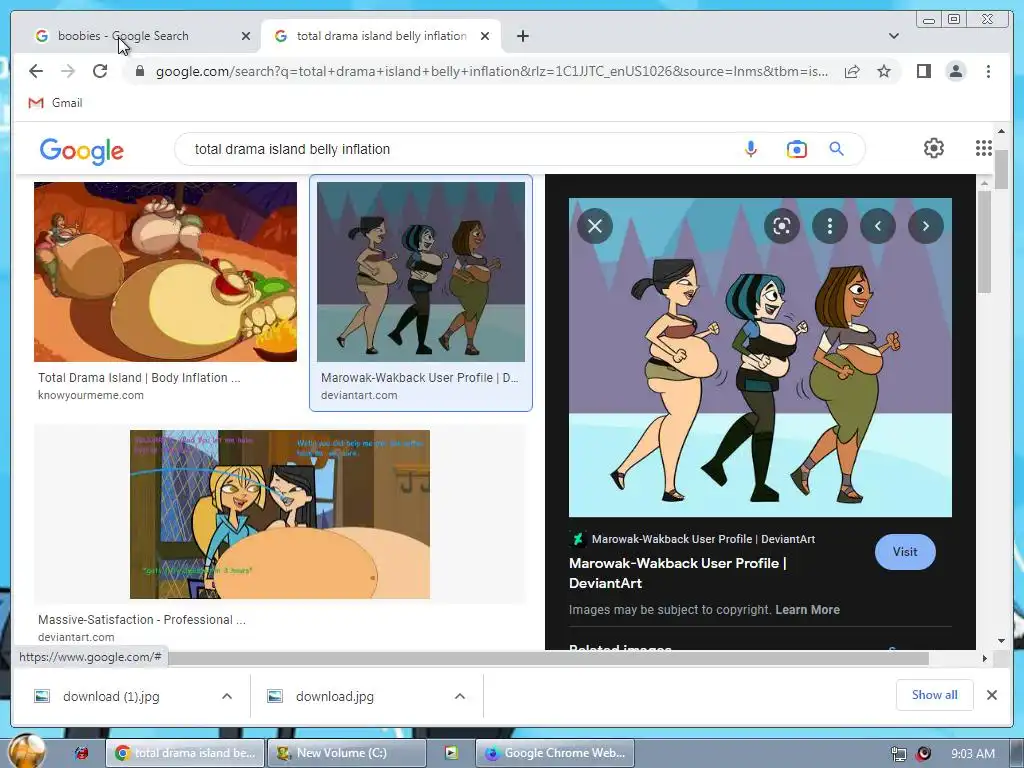
Task: Open the Learn More copyright link
Action: click(x=807, y=609)
